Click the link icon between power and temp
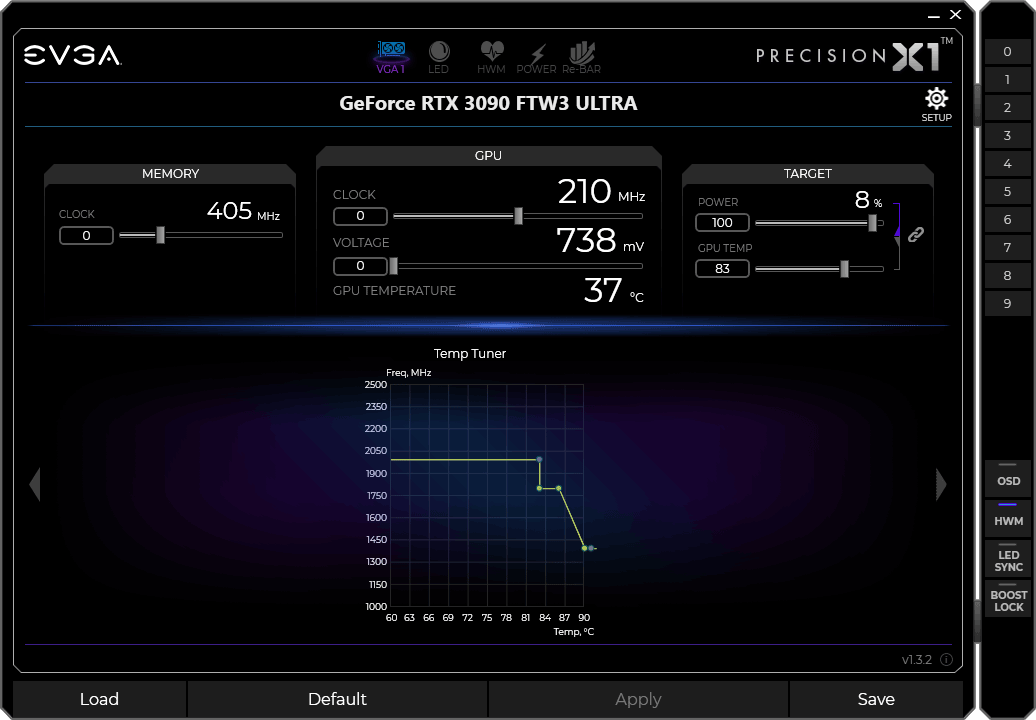 (915, 235)
